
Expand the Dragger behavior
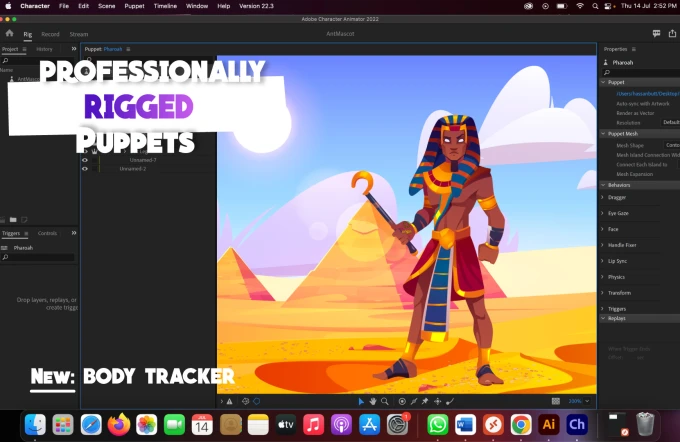(602, 197)
